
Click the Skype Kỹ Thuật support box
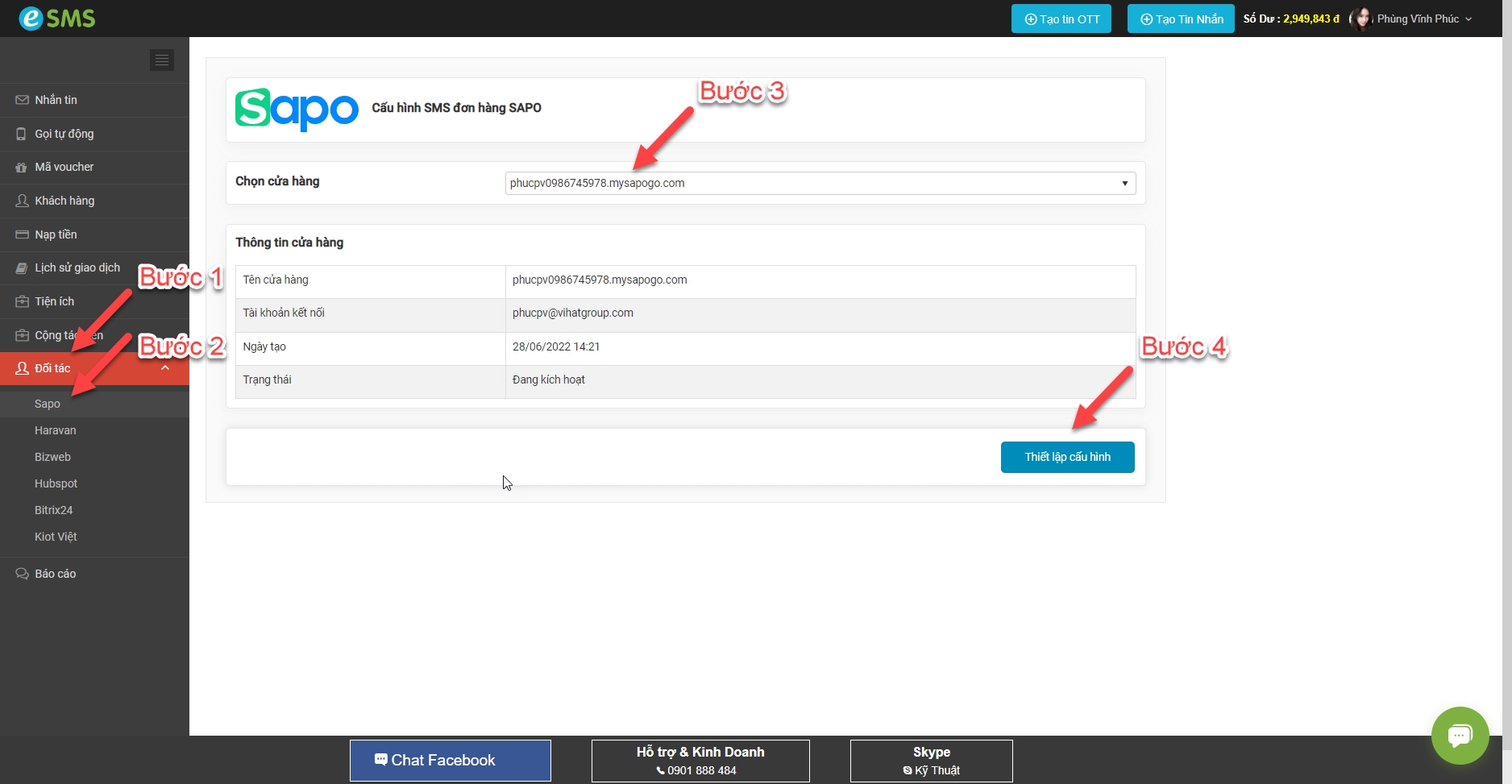[x=931, y=760]
